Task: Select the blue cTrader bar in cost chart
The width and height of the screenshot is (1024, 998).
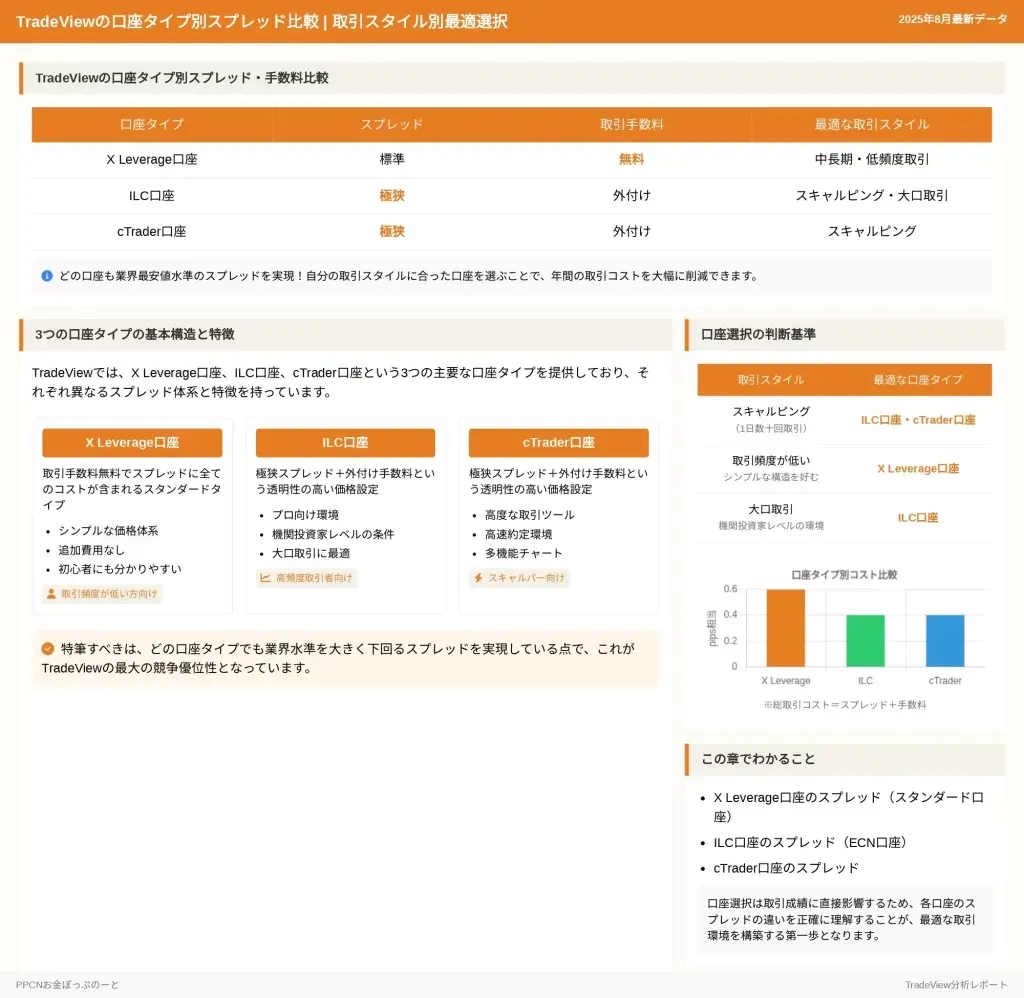Action: pyautogui.click(x=945, y=641)
